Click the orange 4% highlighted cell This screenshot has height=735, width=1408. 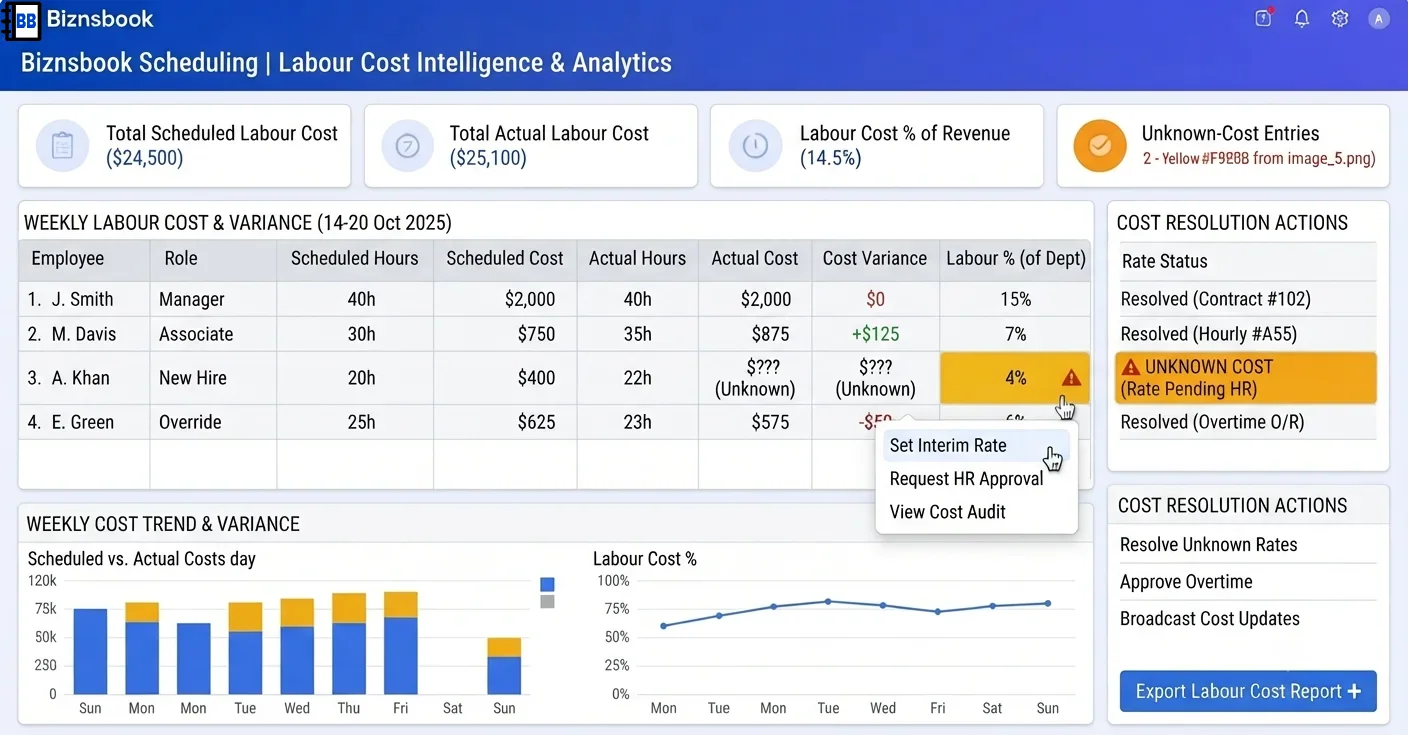pos(1015,378)
